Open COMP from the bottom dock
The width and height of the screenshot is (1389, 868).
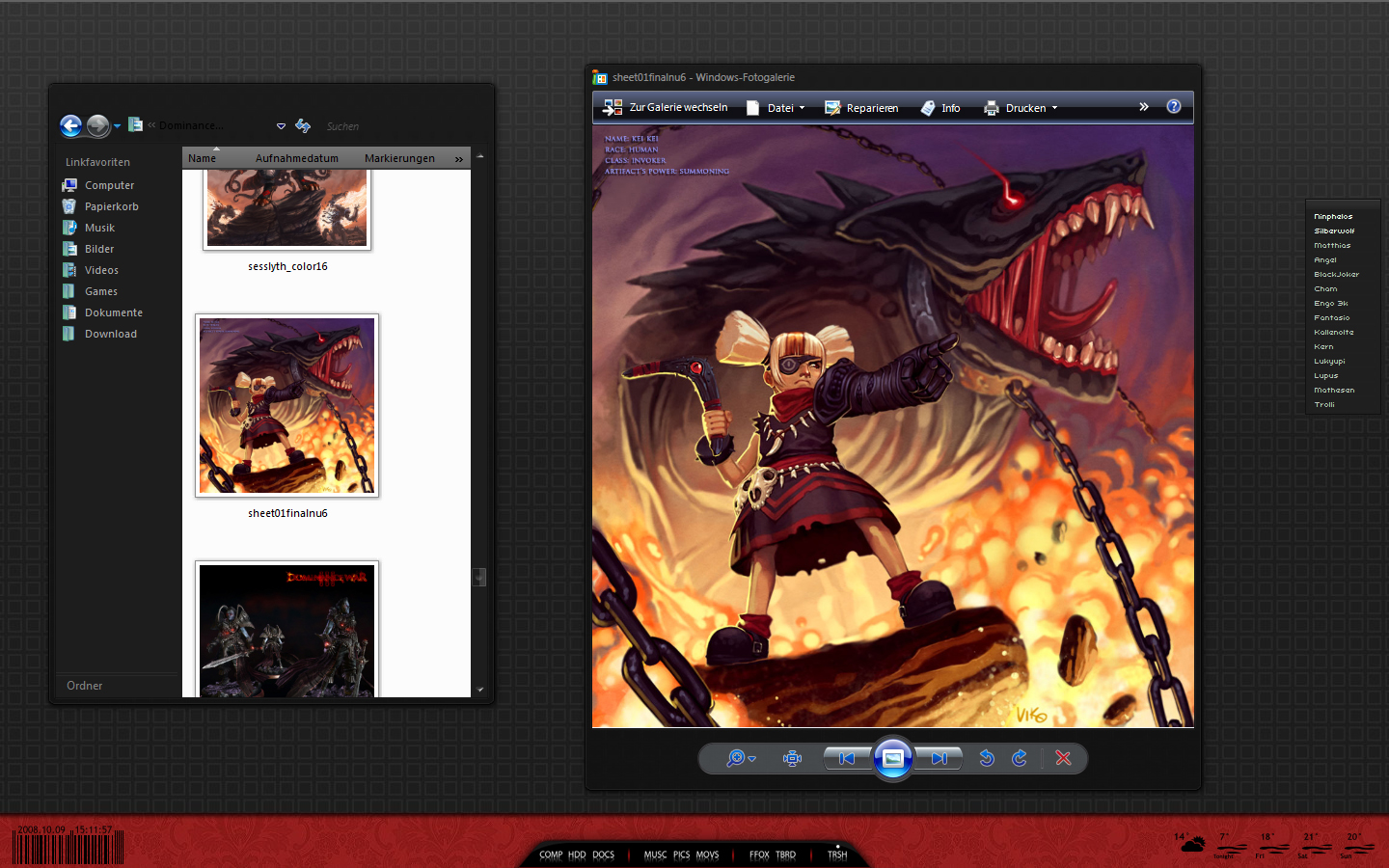tap(551, 854)
